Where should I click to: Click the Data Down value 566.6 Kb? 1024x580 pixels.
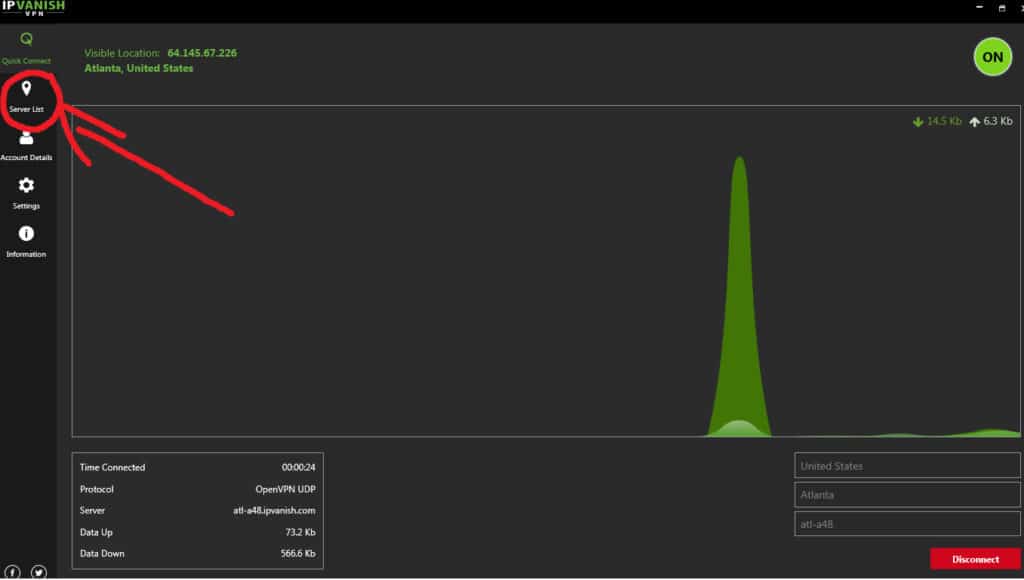click(x=298, y=553)
